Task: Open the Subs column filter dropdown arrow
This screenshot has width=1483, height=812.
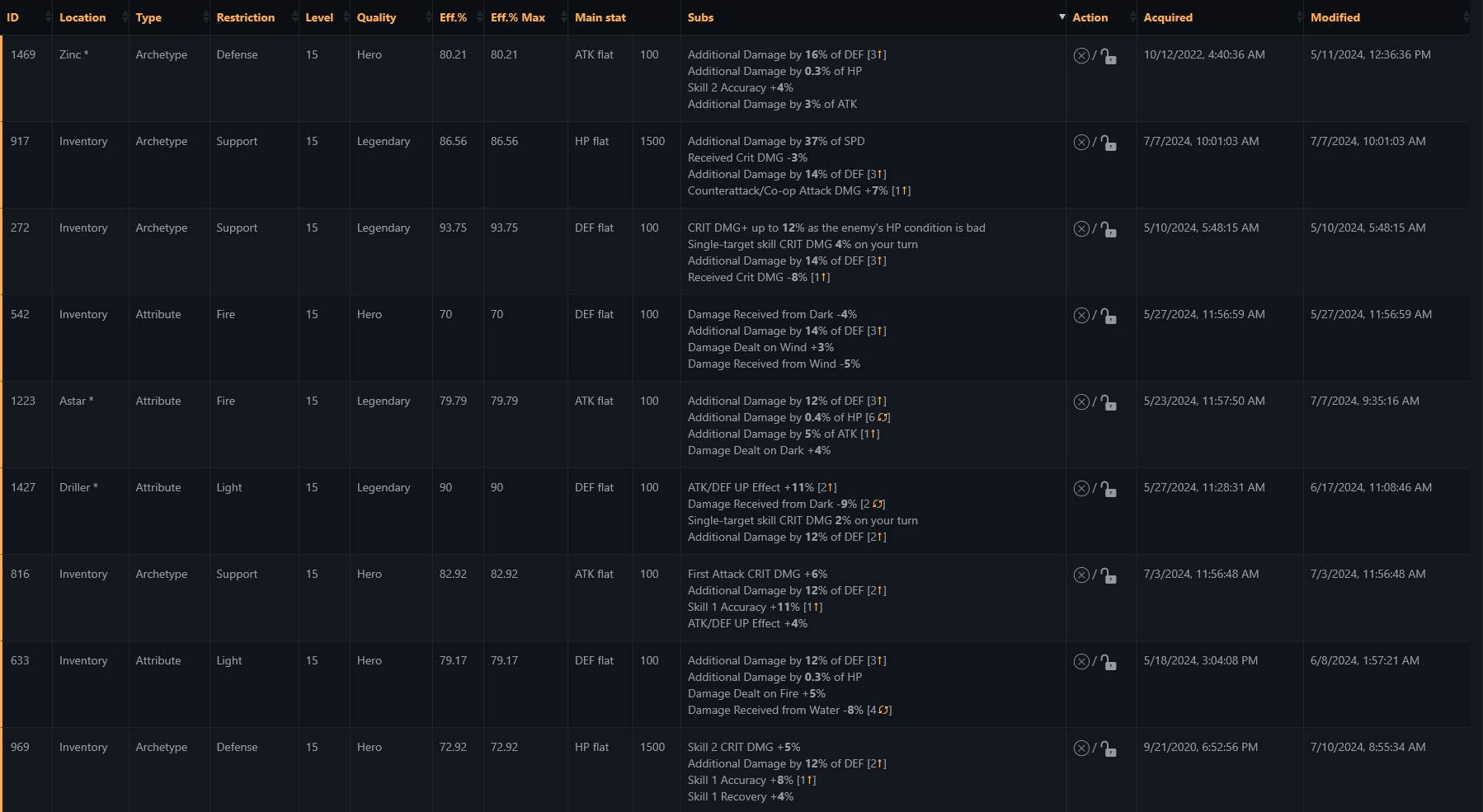Action: pyautogui.click(x=1062, y=17)
